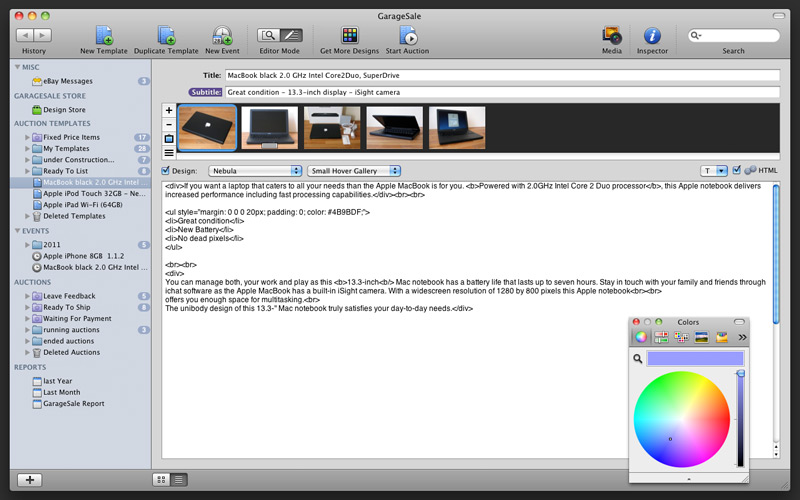Open the Small Hover Gallery dropdown
The height and width of the screenshot is (500, 800).
point(354,171)
